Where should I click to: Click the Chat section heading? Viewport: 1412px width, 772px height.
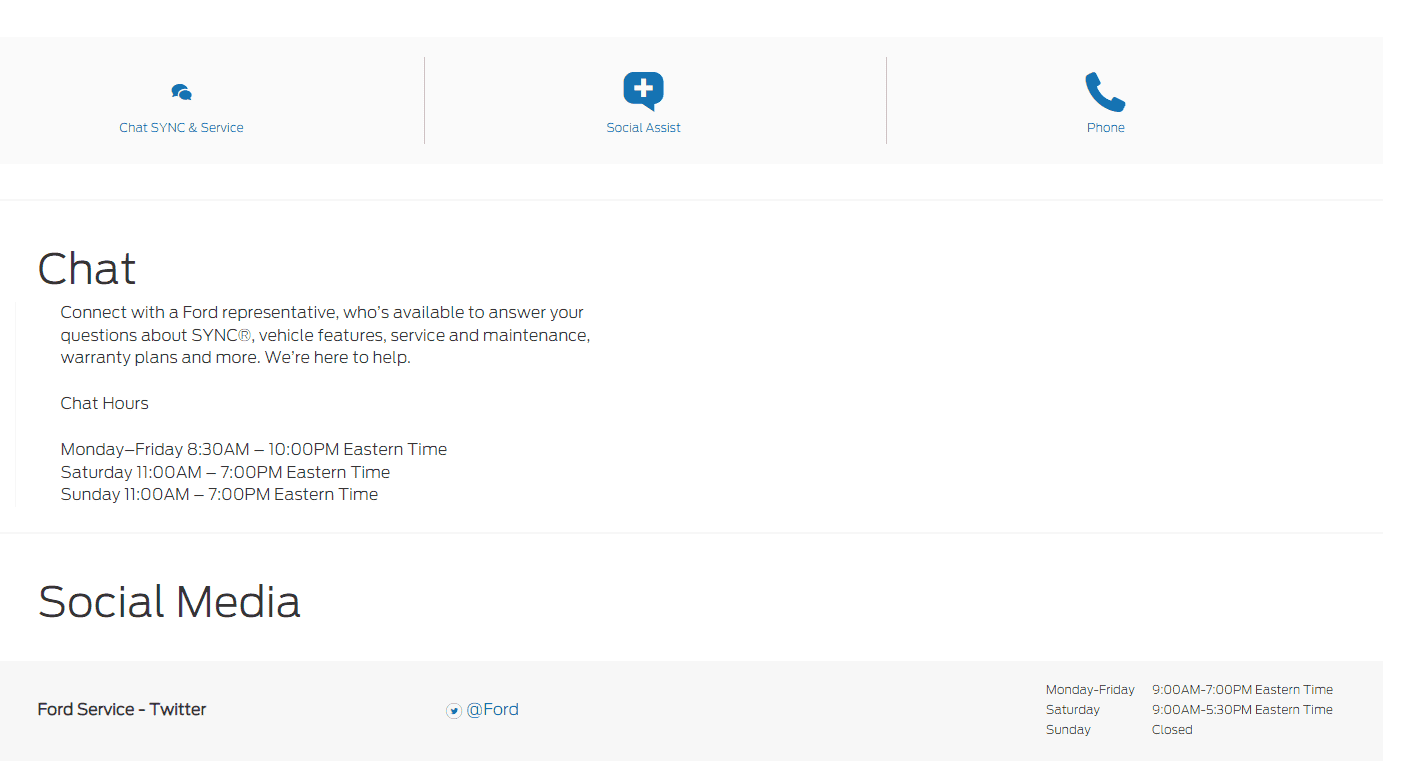(87, 269)
